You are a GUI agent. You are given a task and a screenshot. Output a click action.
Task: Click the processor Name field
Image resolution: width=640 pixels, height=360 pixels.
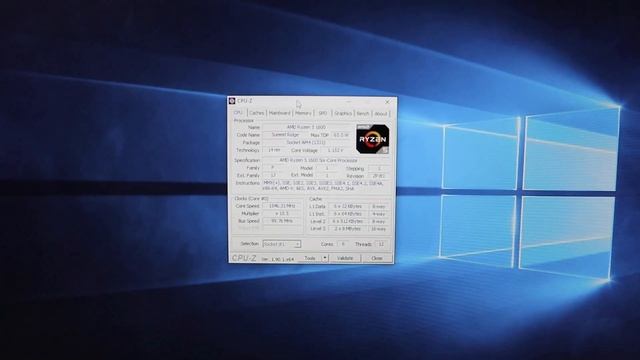coord(306,127)
